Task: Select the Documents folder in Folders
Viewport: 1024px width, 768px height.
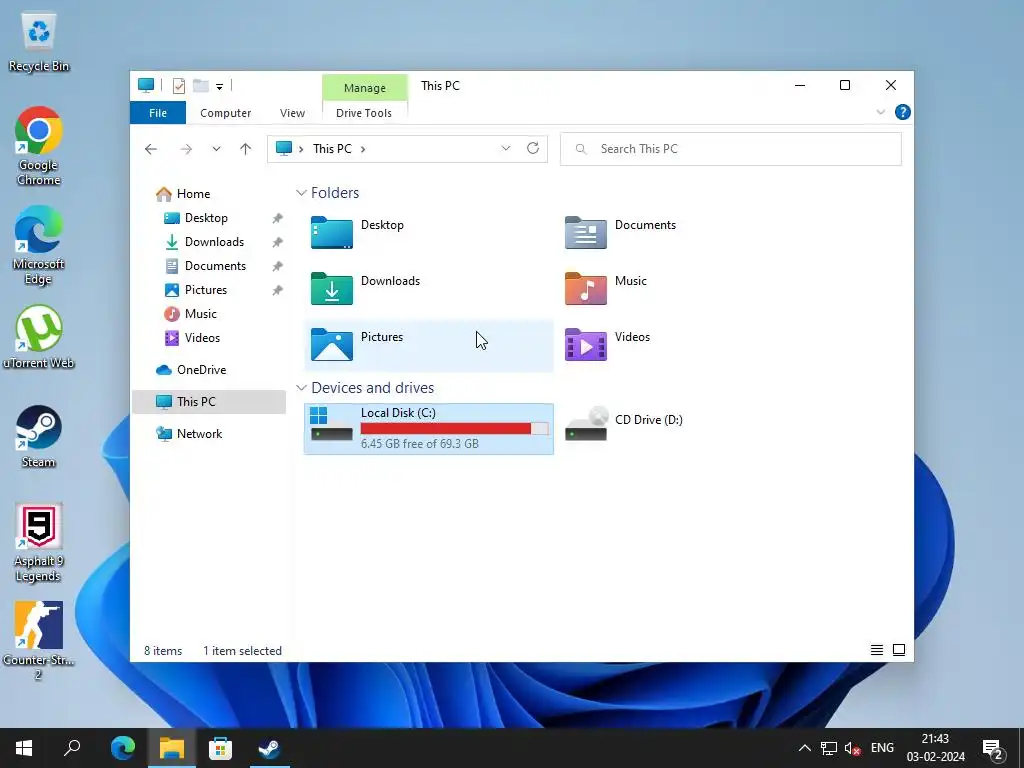Action: click(x=682, y=233)
